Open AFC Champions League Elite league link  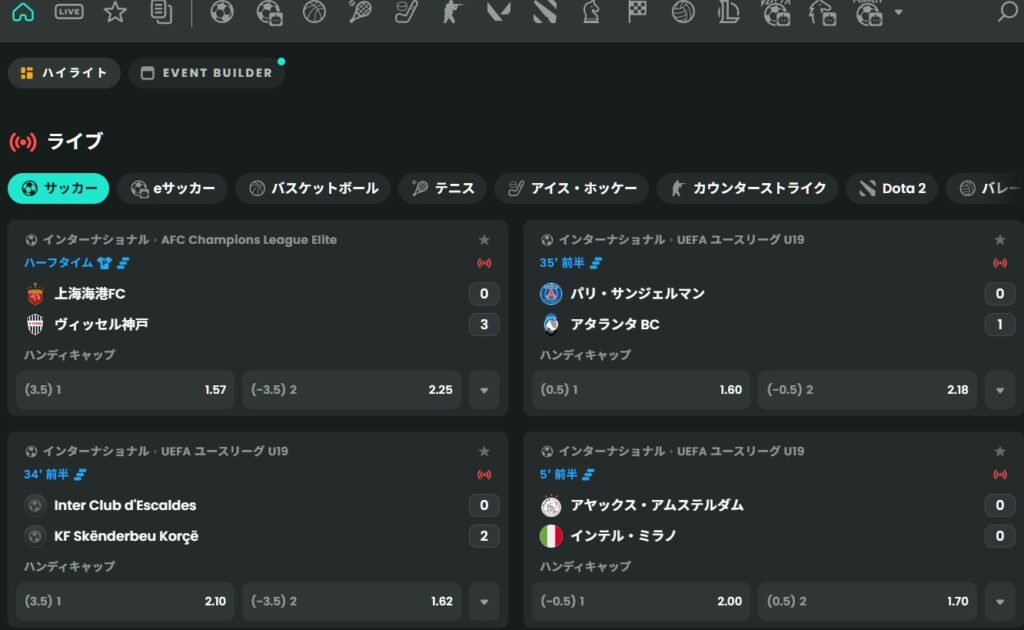[x=249, y=240]
